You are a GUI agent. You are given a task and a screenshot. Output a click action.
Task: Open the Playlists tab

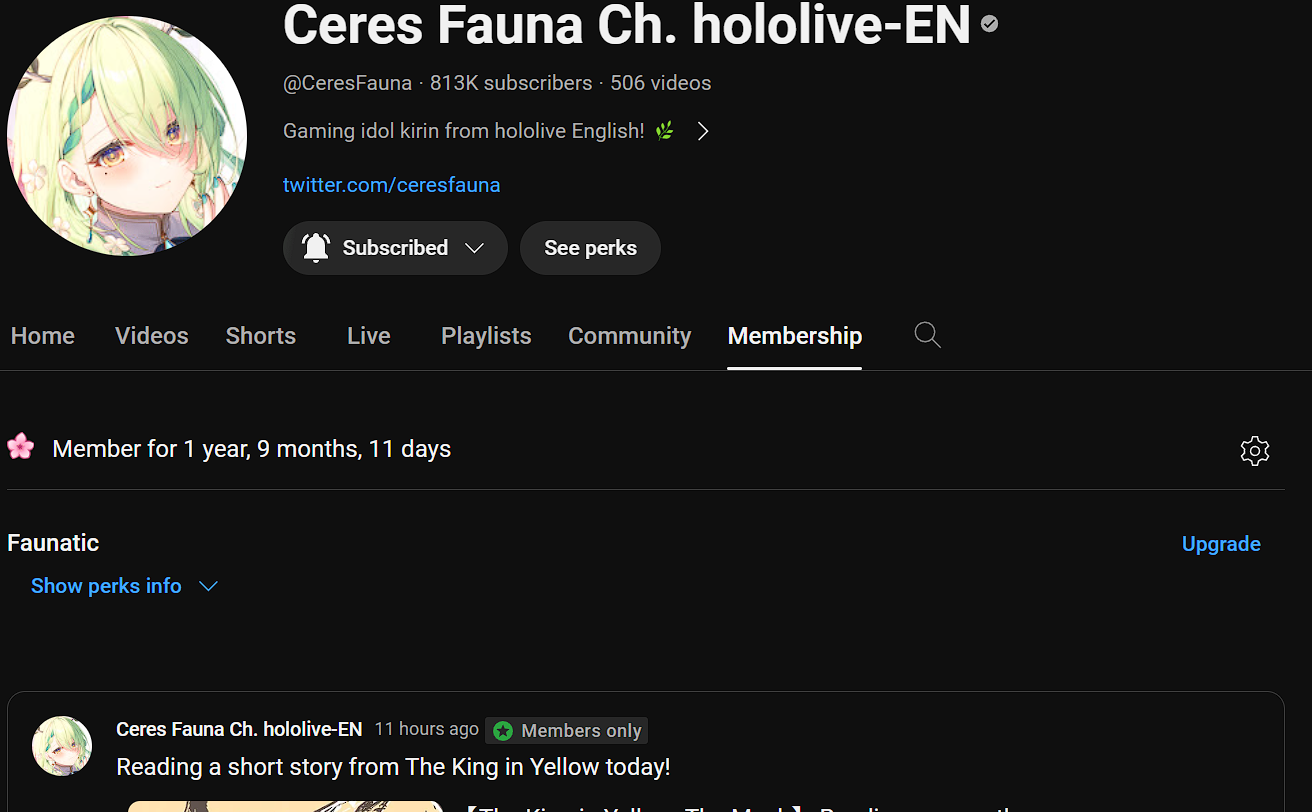pos(486,336)
